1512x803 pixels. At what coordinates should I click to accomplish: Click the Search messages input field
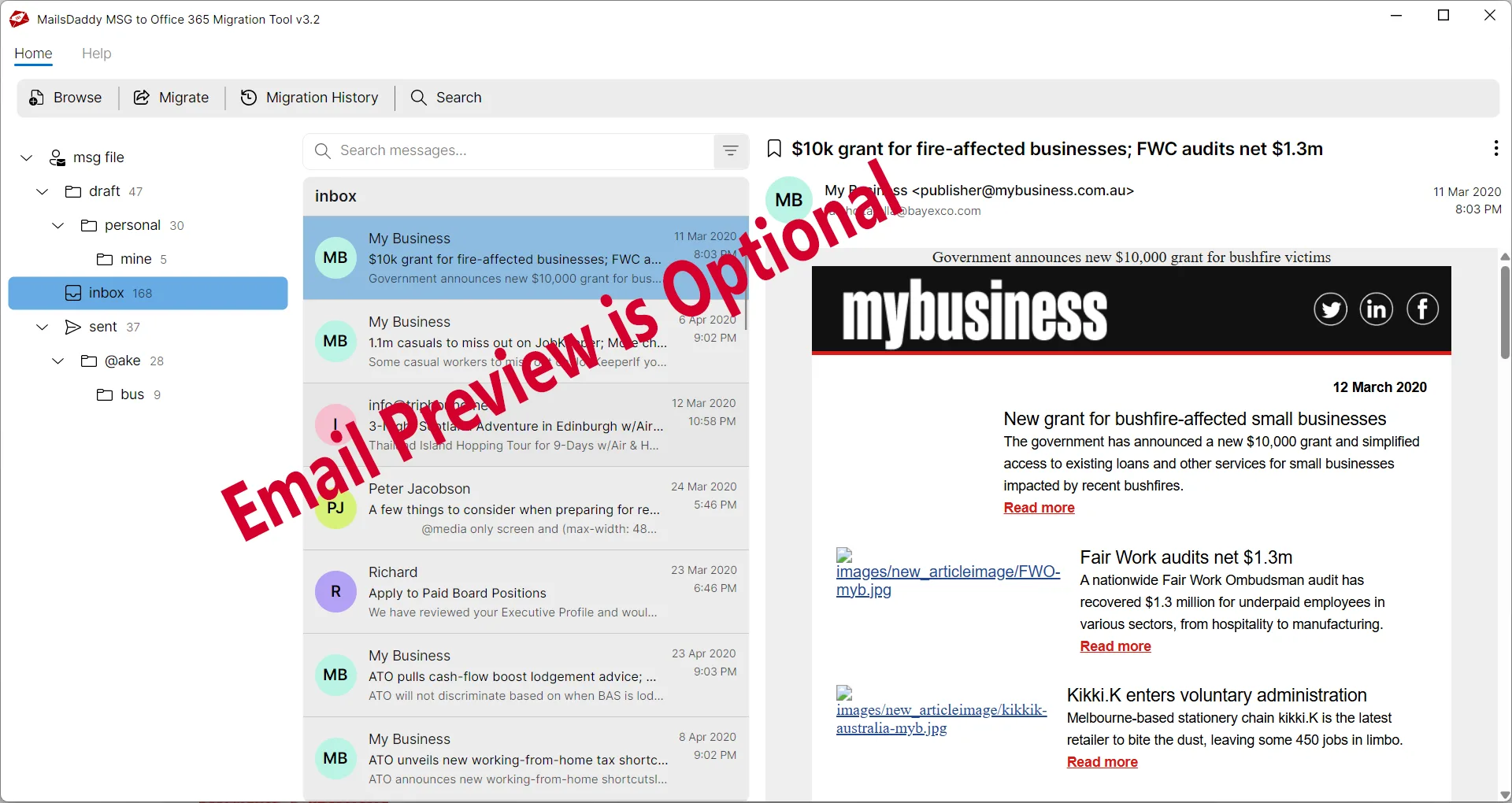click(x=520, y=151)
